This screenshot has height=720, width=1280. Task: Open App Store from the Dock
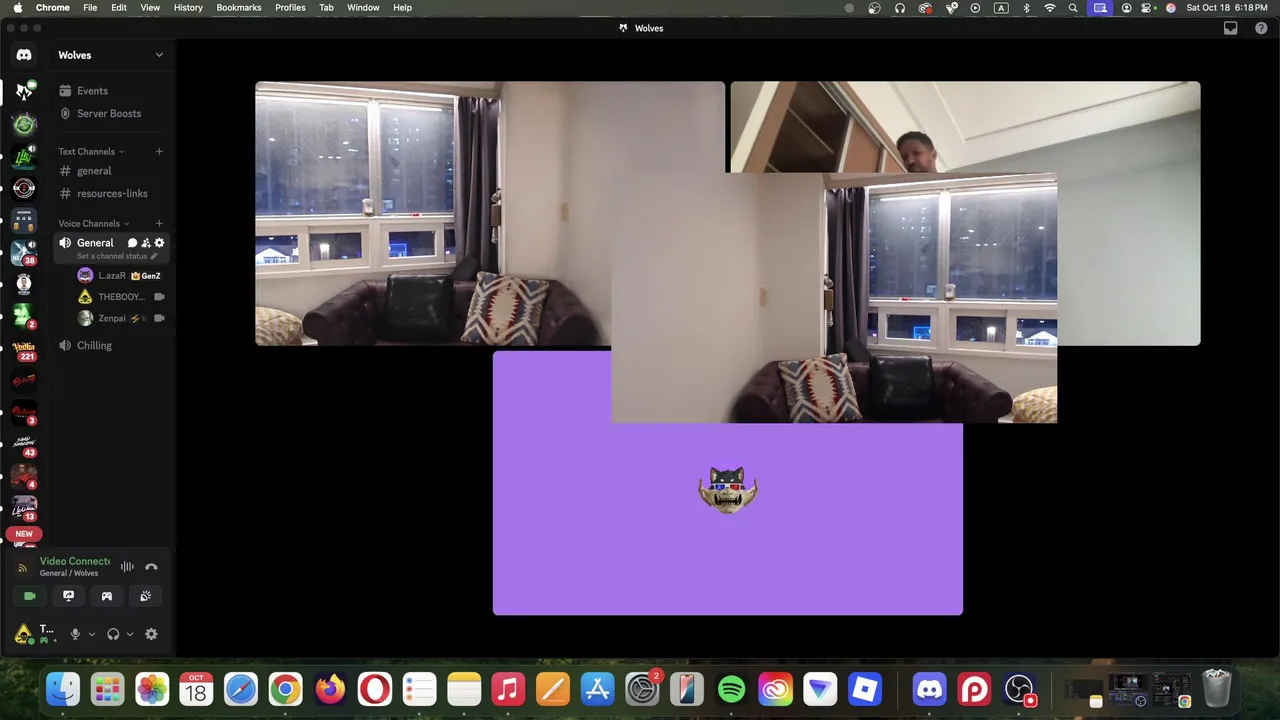tap(597, 689)
